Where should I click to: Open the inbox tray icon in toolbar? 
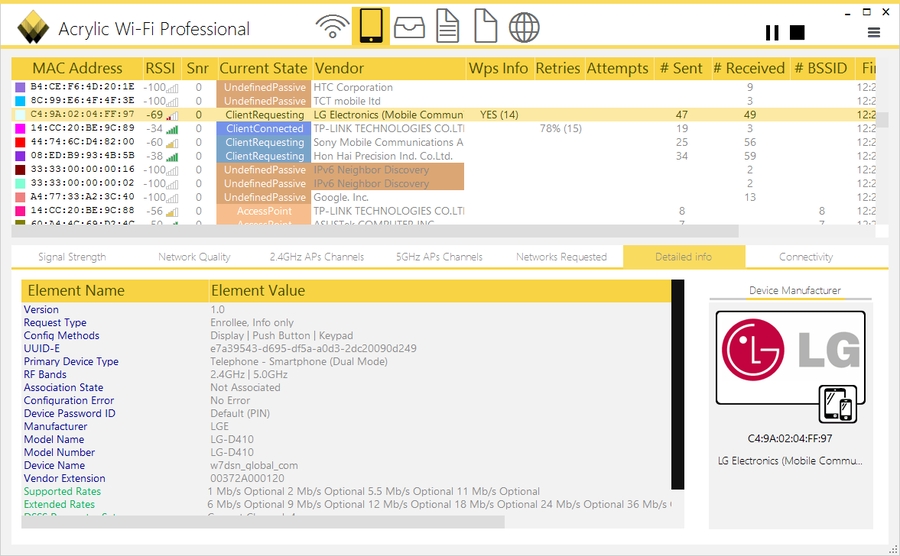pyautogui.click(x=410, y=27)
